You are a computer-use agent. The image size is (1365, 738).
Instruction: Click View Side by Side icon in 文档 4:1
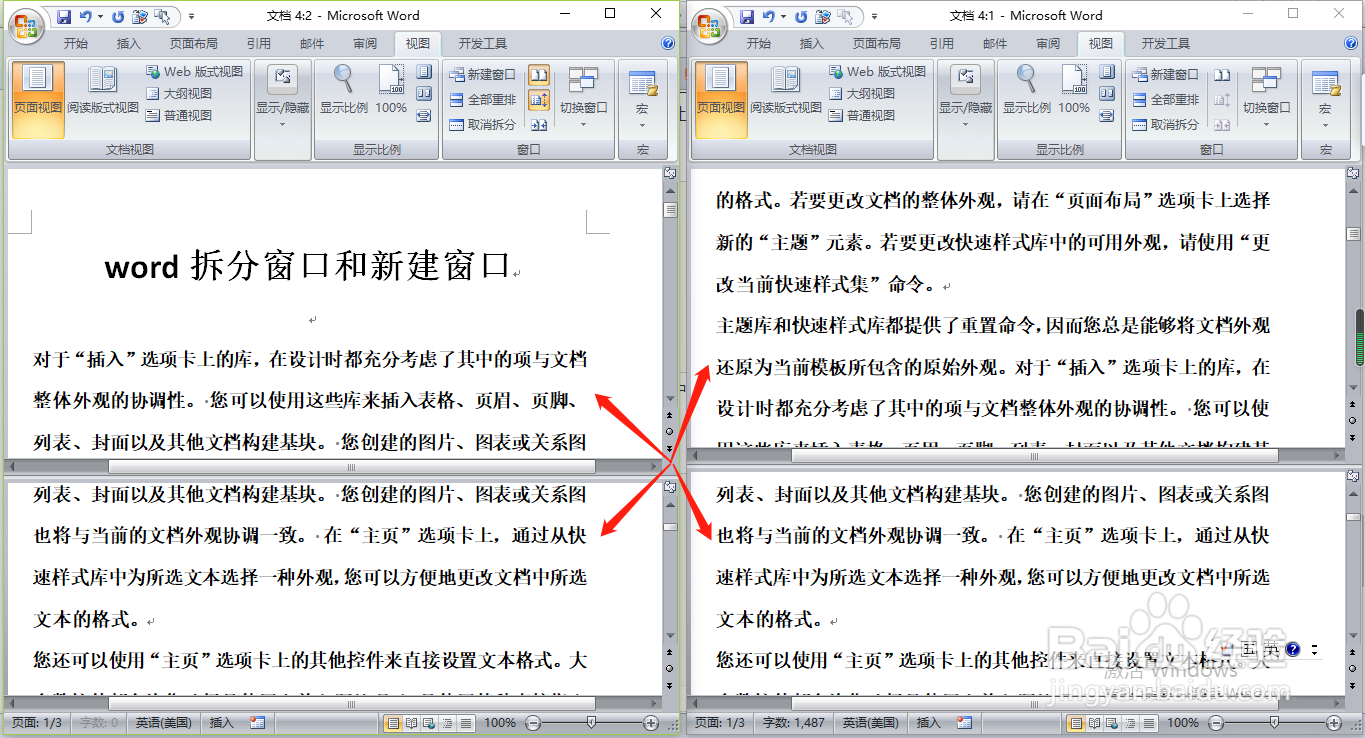(1222, 75)
